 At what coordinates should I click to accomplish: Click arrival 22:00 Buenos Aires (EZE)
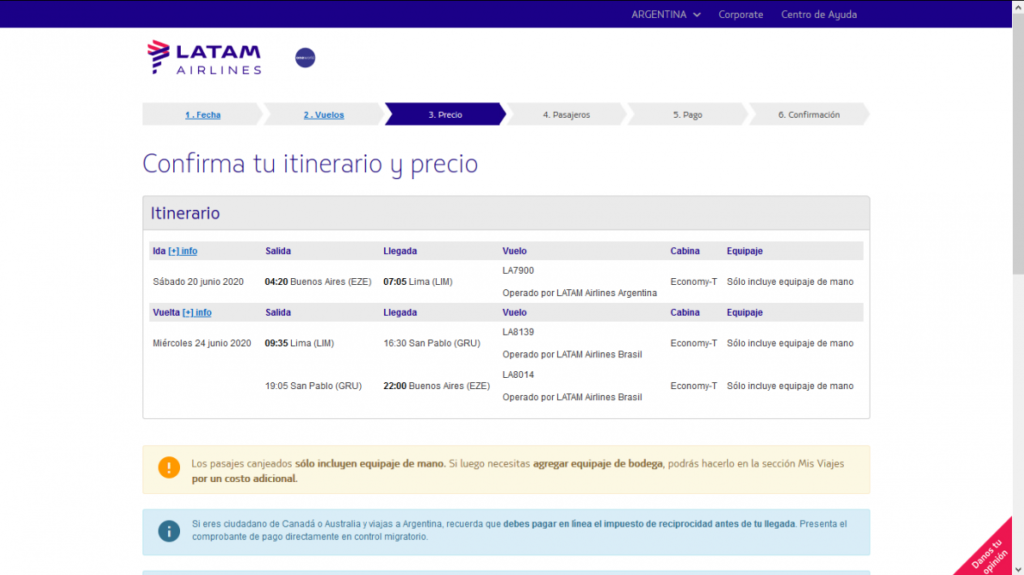pyautogui.click(x=436, y=386)
